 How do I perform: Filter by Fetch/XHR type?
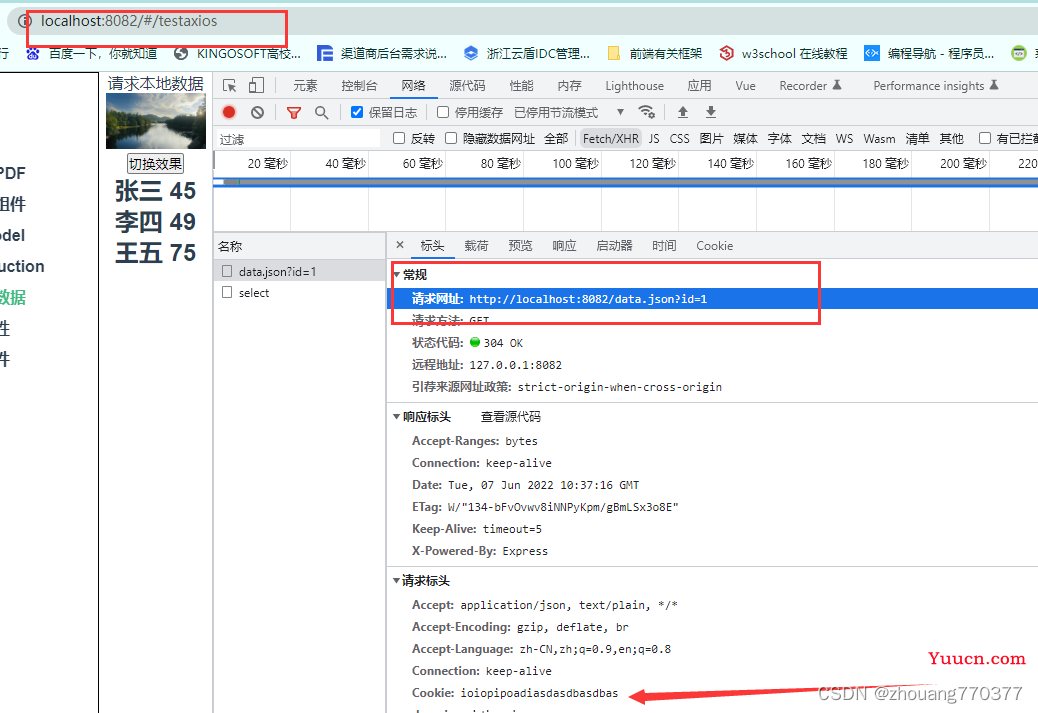[610, 138]
